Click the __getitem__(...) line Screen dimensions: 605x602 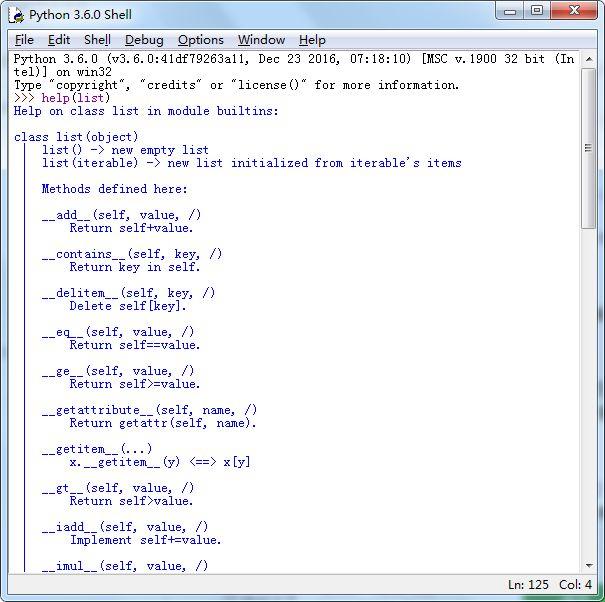click(x=97, y=449)
